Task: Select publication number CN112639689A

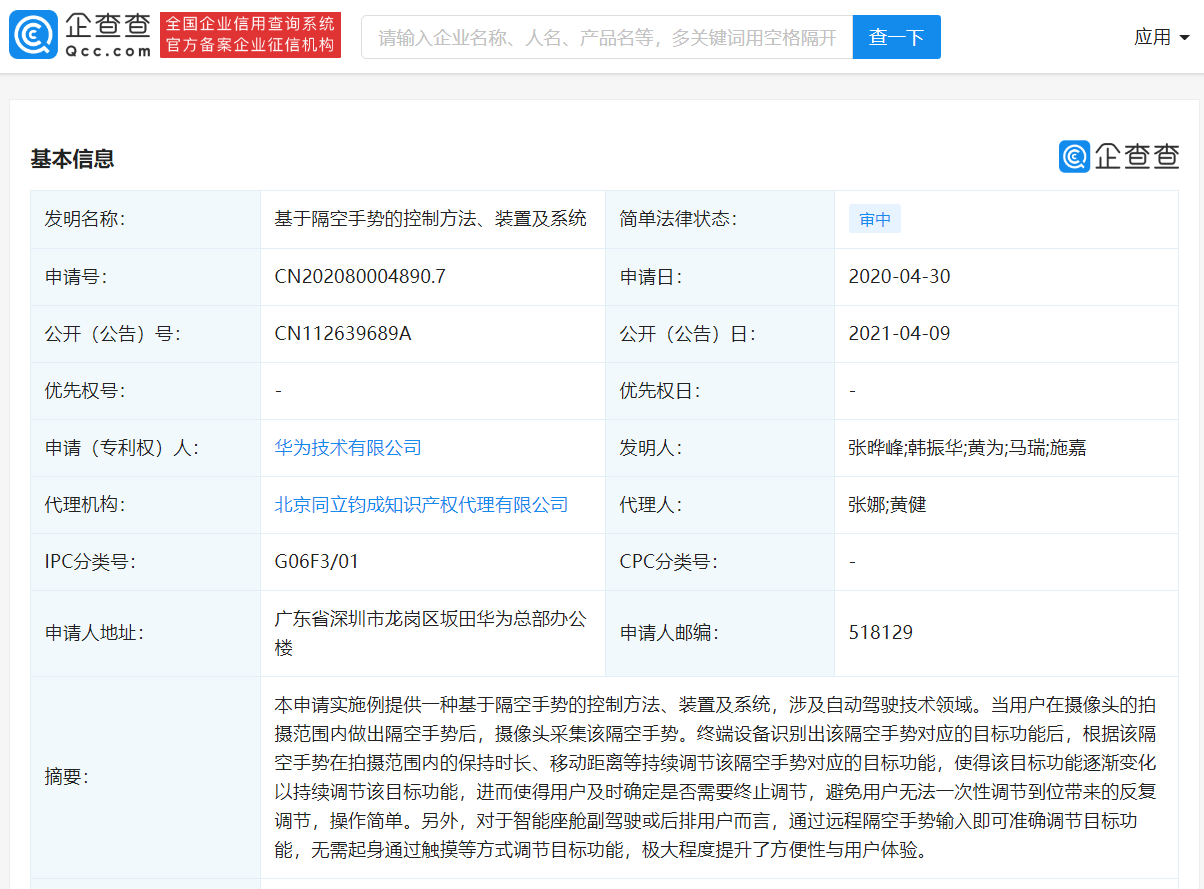Action: pyautogui.click(x=343, y=334)
